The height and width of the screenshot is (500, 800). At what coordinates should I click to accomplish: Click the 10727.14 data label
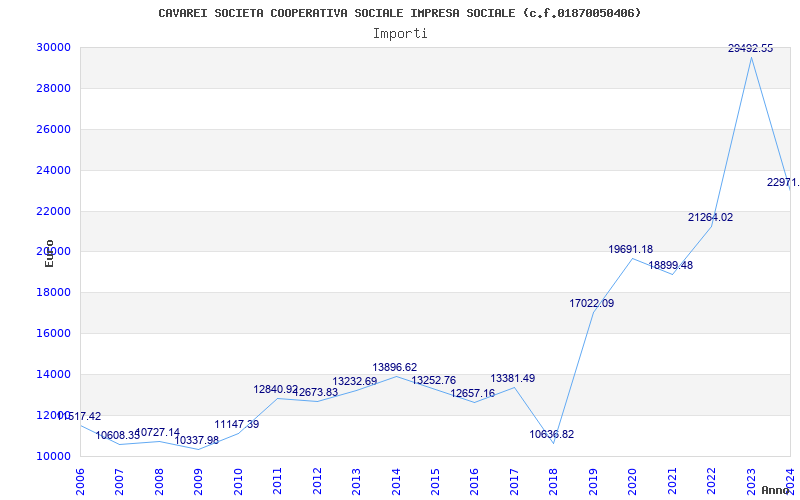[x=158, y=433]
